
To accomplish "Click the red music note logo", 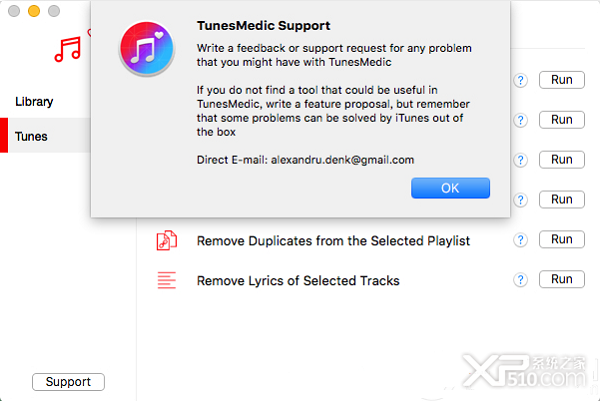I will [x=68, y=49].
